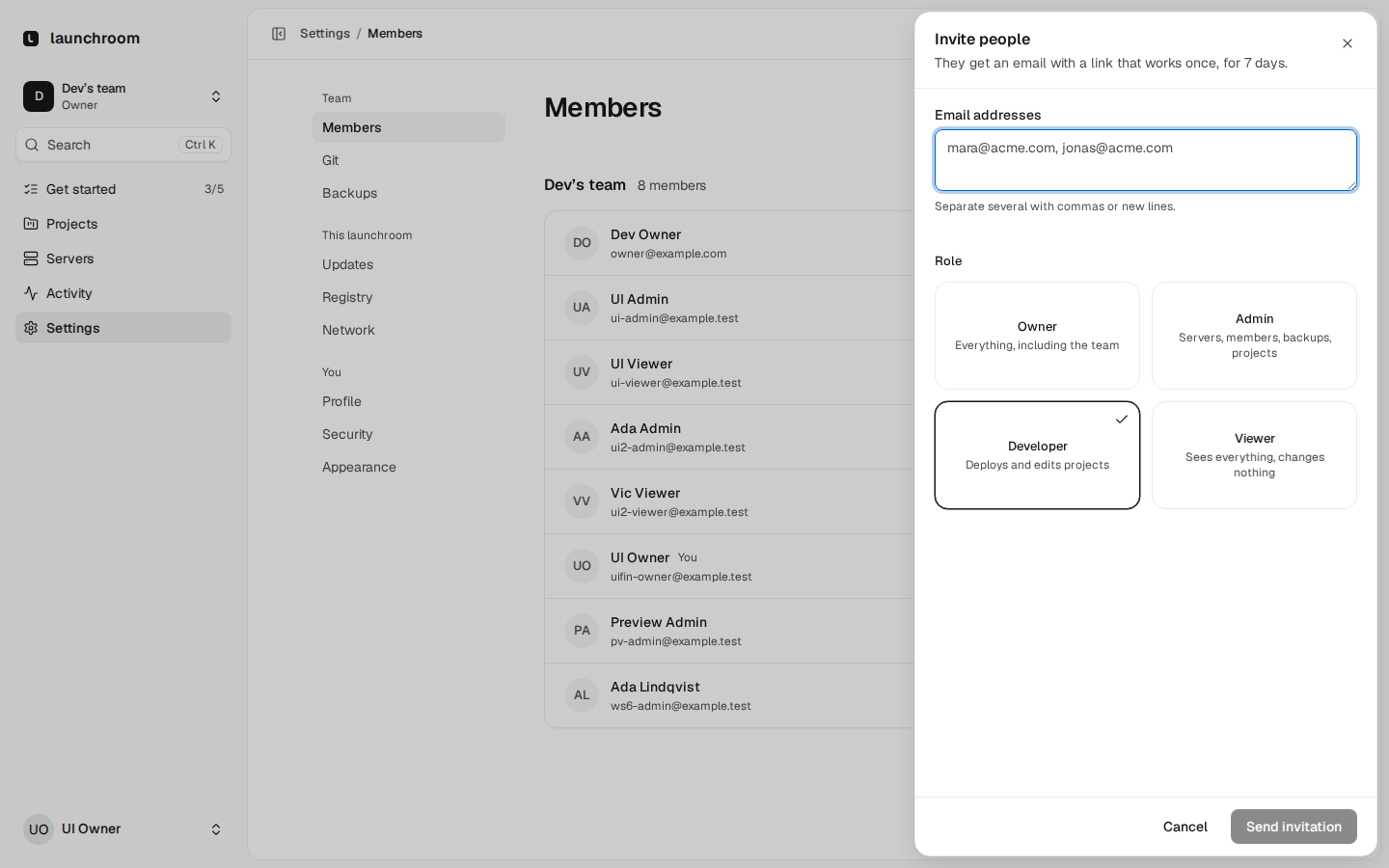1389x868 pixels.
Task: Open the Updates settings page
Action: click(409, 264)
